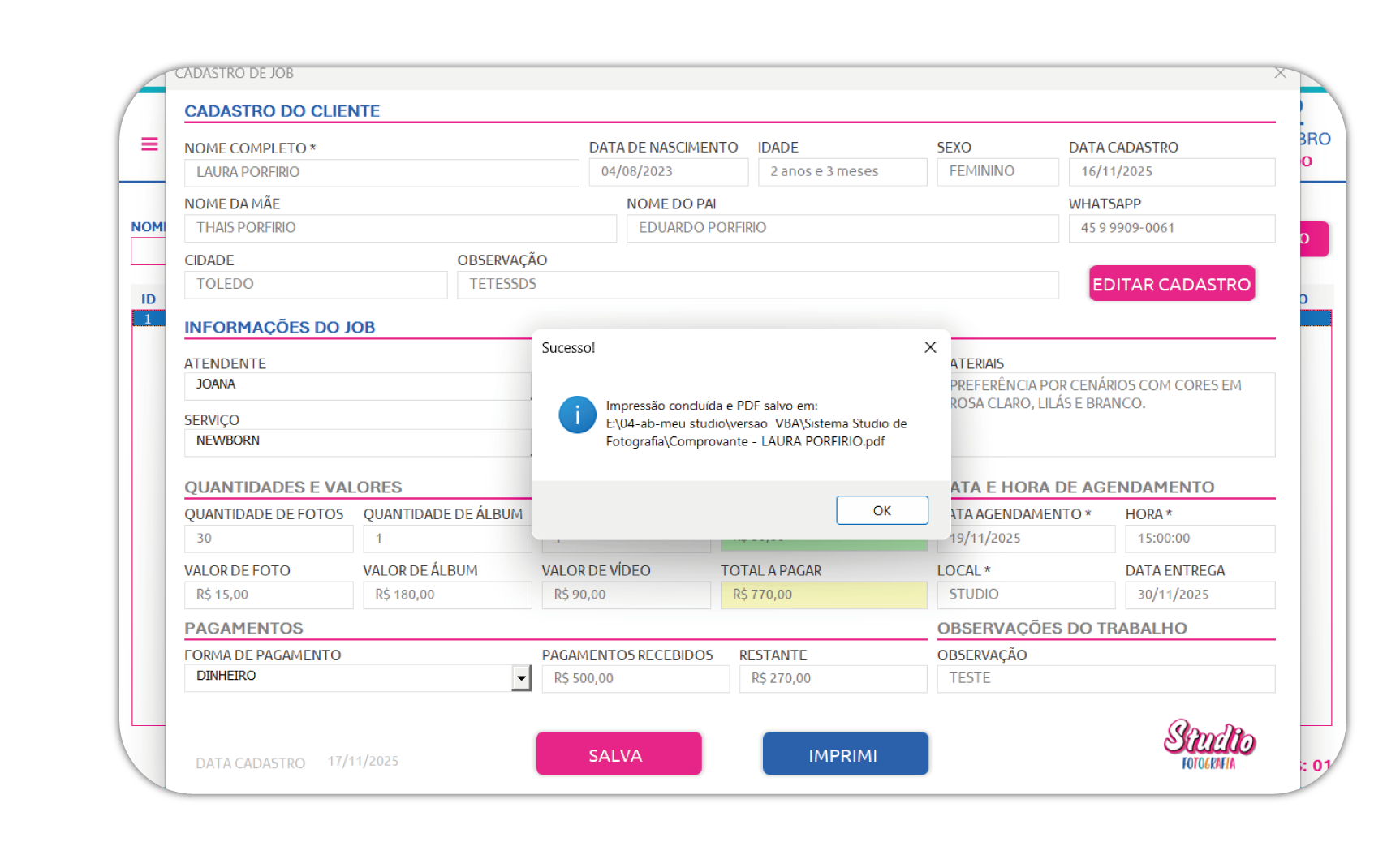Click OK in the Sucesso dialog
This screenshot has width=1400, height=842.
881,510
